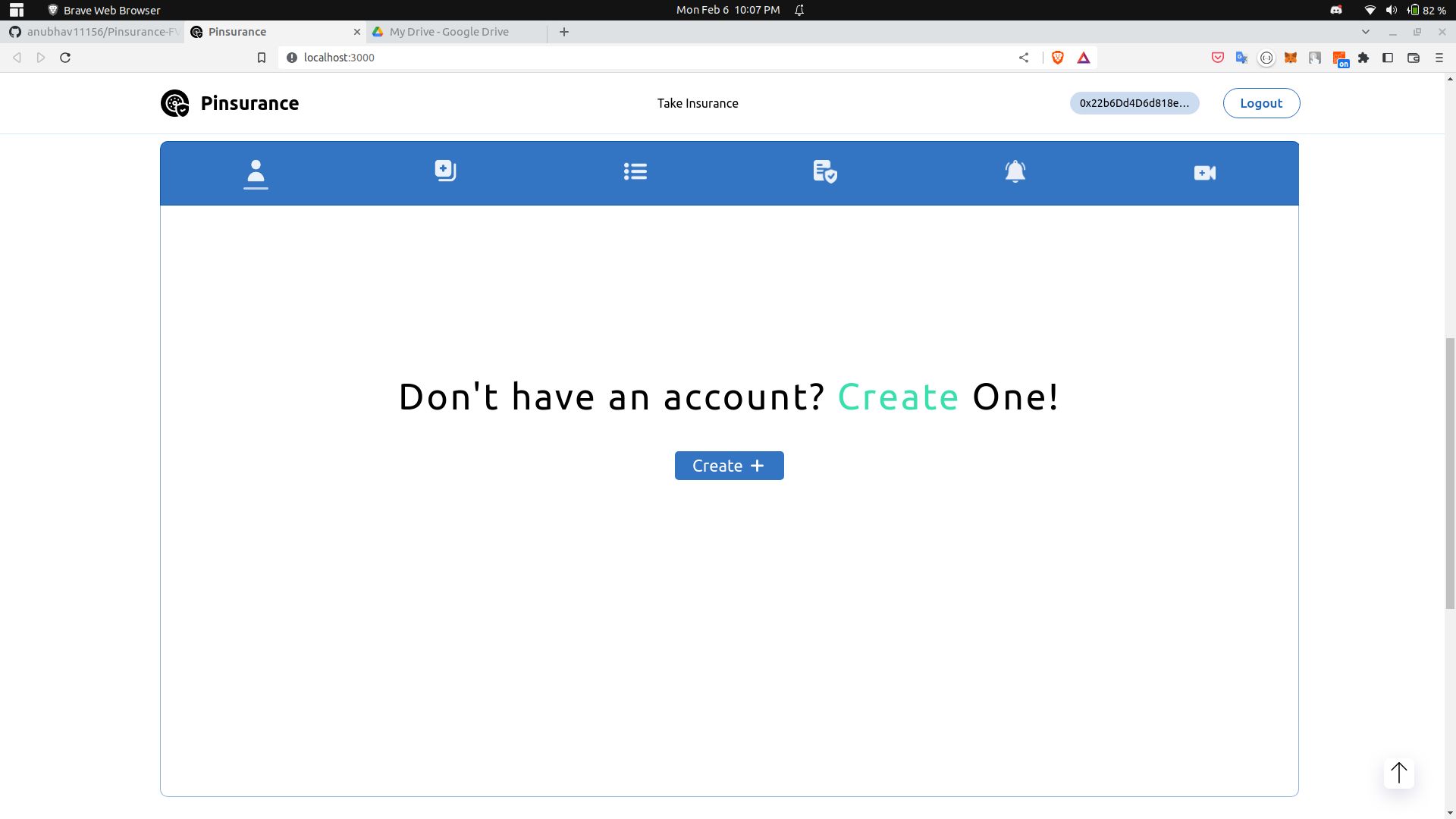This screenshot has height=819, width=1456.
Task: Open the Brave main menu hamburger icon
Action: [x=1439, y=58]
